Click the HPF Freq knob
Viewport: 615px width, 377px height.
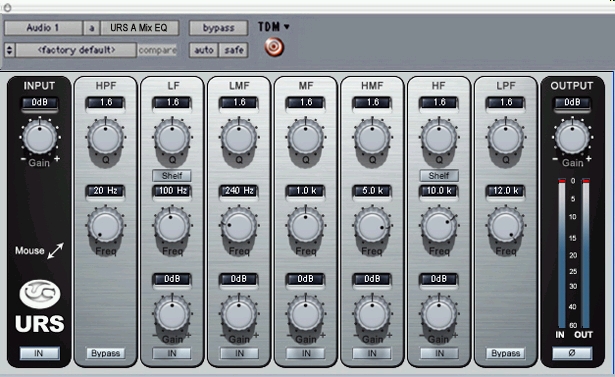[x=106, y=226]
